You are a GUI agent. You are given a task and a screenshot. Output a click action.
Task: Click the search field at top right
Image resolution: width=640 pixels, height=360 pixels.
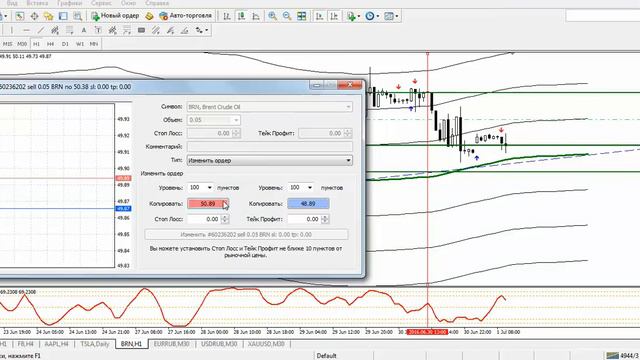603,16
